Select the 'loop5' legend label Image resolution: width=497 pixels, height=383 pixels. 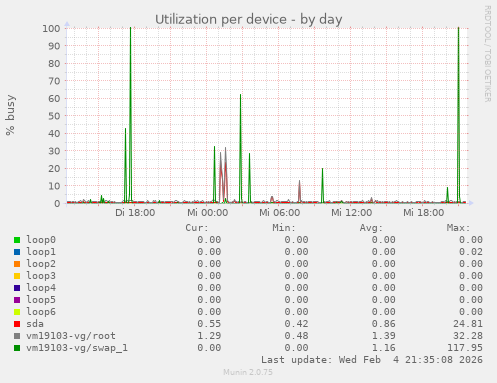[x=41, y=300]
